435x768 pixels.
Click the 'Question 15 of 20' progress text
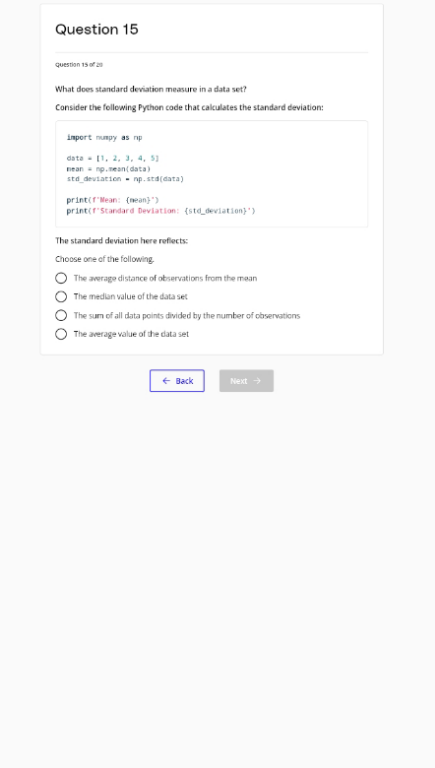(79, 65)
